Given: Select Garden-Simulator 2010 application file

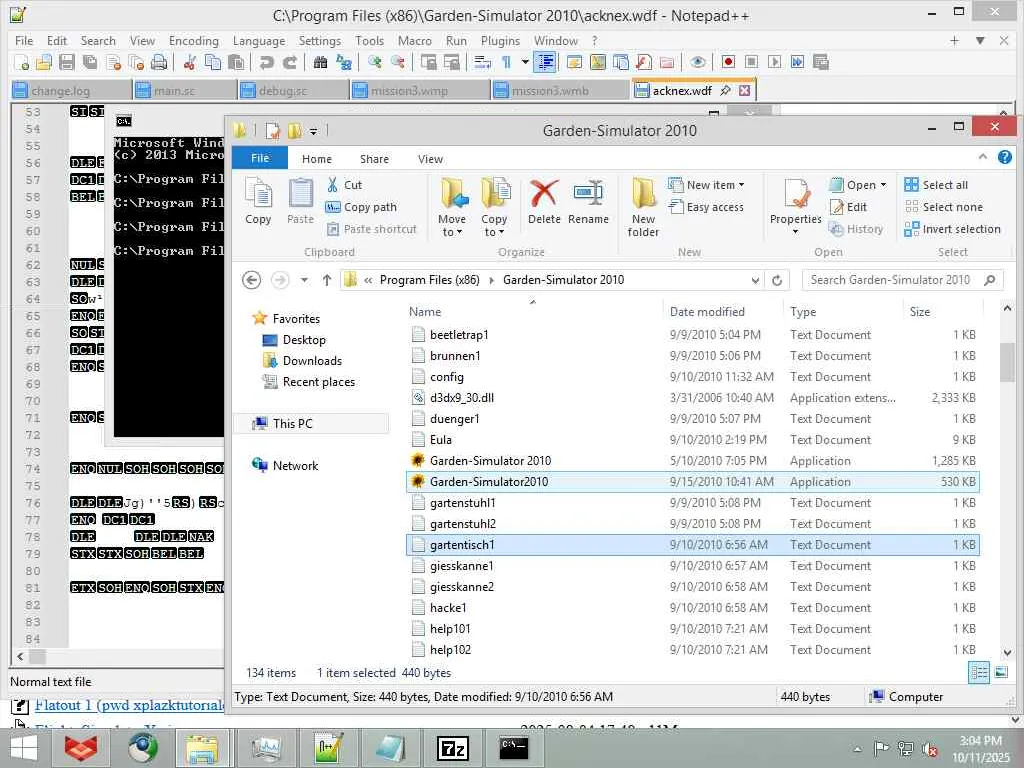Looking at the screenshot, I should click(692, 461).
